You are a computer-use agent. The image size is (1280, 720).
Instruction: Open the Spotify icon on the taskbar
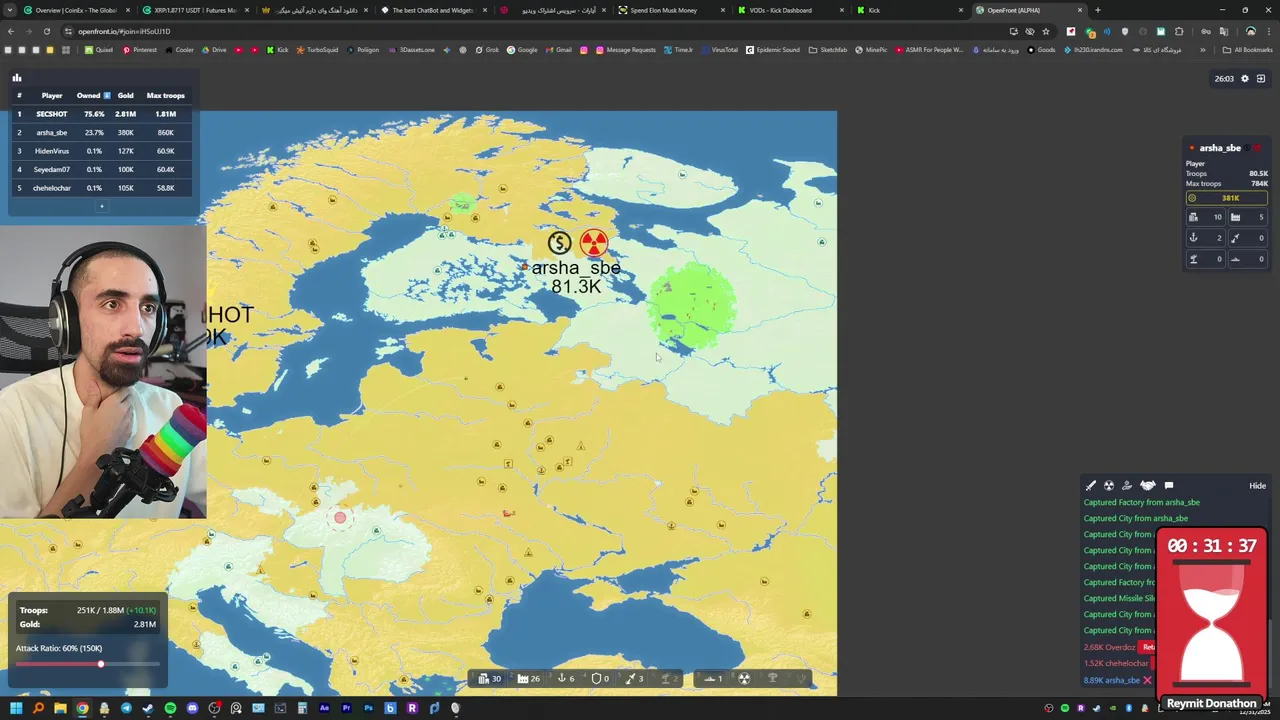click(x=170, y=709)
